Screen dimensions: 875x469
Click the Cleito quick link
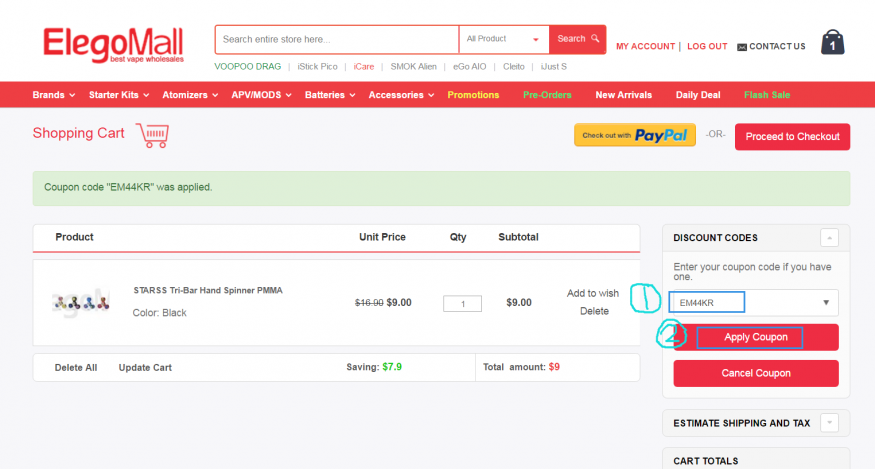coord(513,66)
